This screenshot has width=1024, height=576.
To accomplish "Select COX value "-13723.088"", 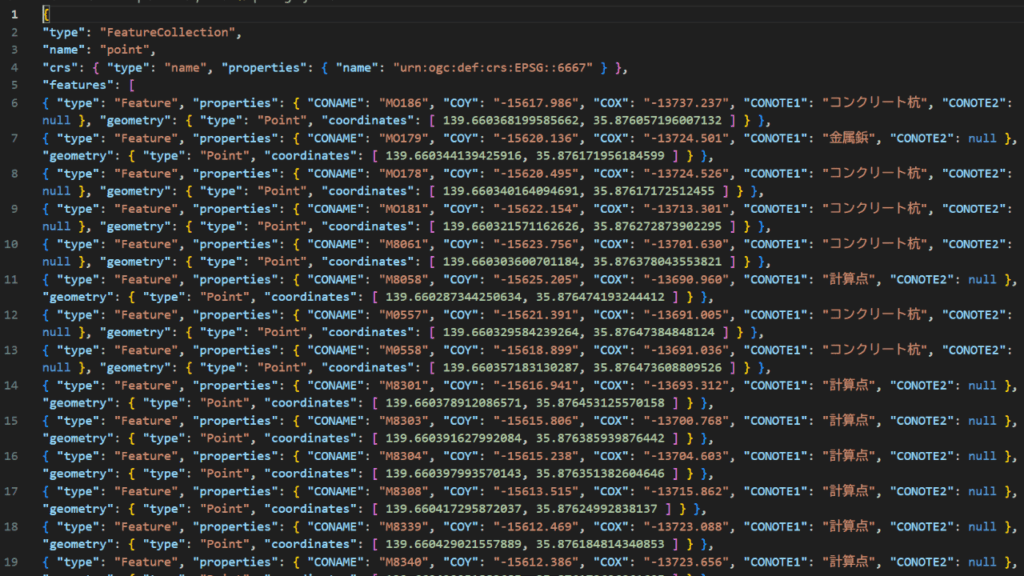I will click(686, 526).
